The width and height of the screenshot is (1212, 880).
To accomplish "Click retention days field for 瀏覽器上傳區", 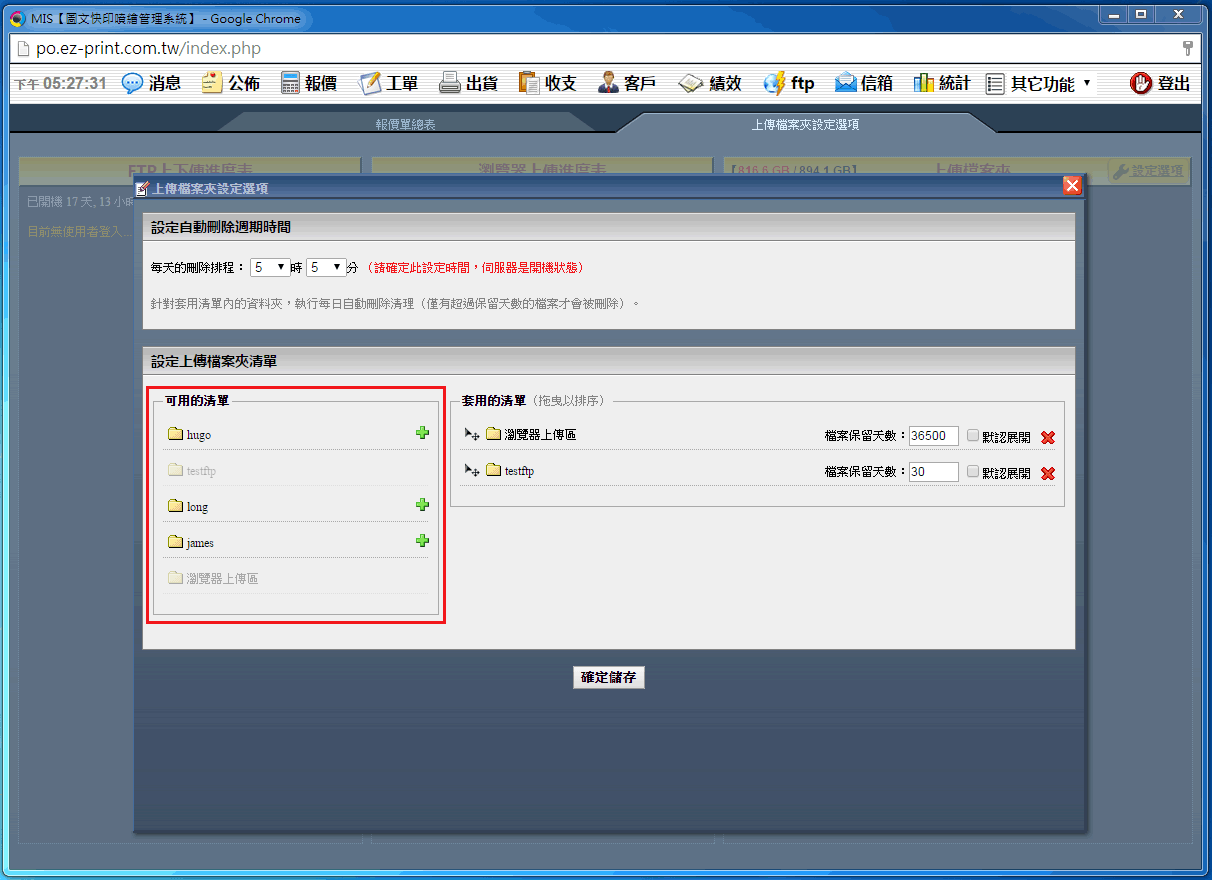I will (x=933, y=436).
